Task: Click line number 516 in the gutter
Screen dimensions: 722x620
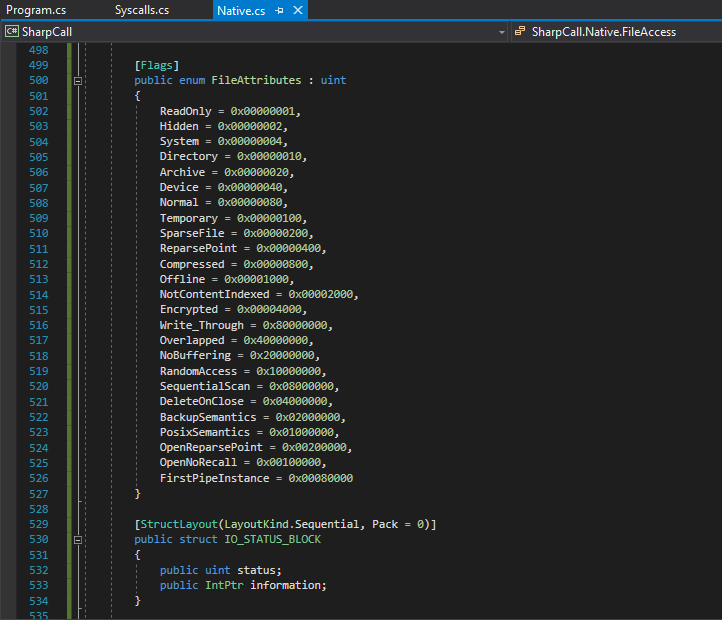Action: (39, 325)
